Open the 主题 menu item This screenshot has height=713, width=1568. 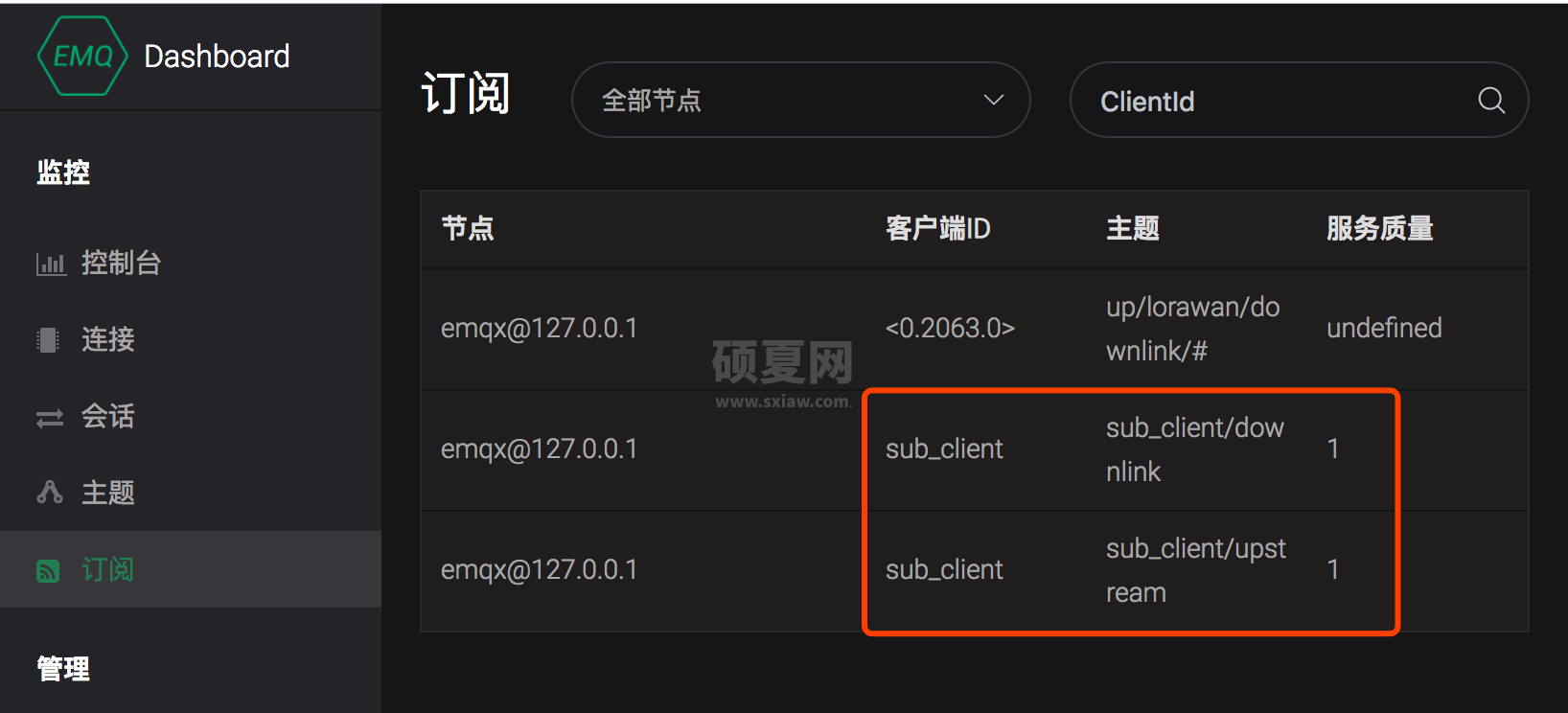191,493
